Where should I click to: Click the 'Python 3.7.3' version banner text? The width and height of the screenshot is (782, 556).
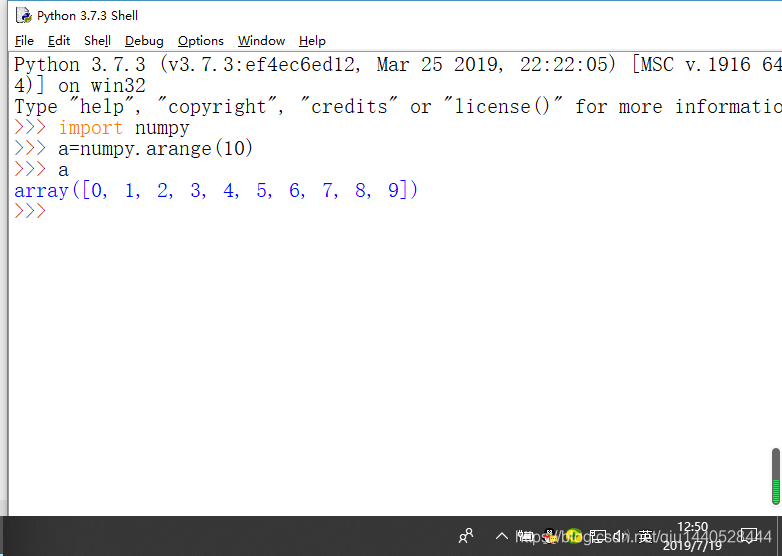coord(80,65)
